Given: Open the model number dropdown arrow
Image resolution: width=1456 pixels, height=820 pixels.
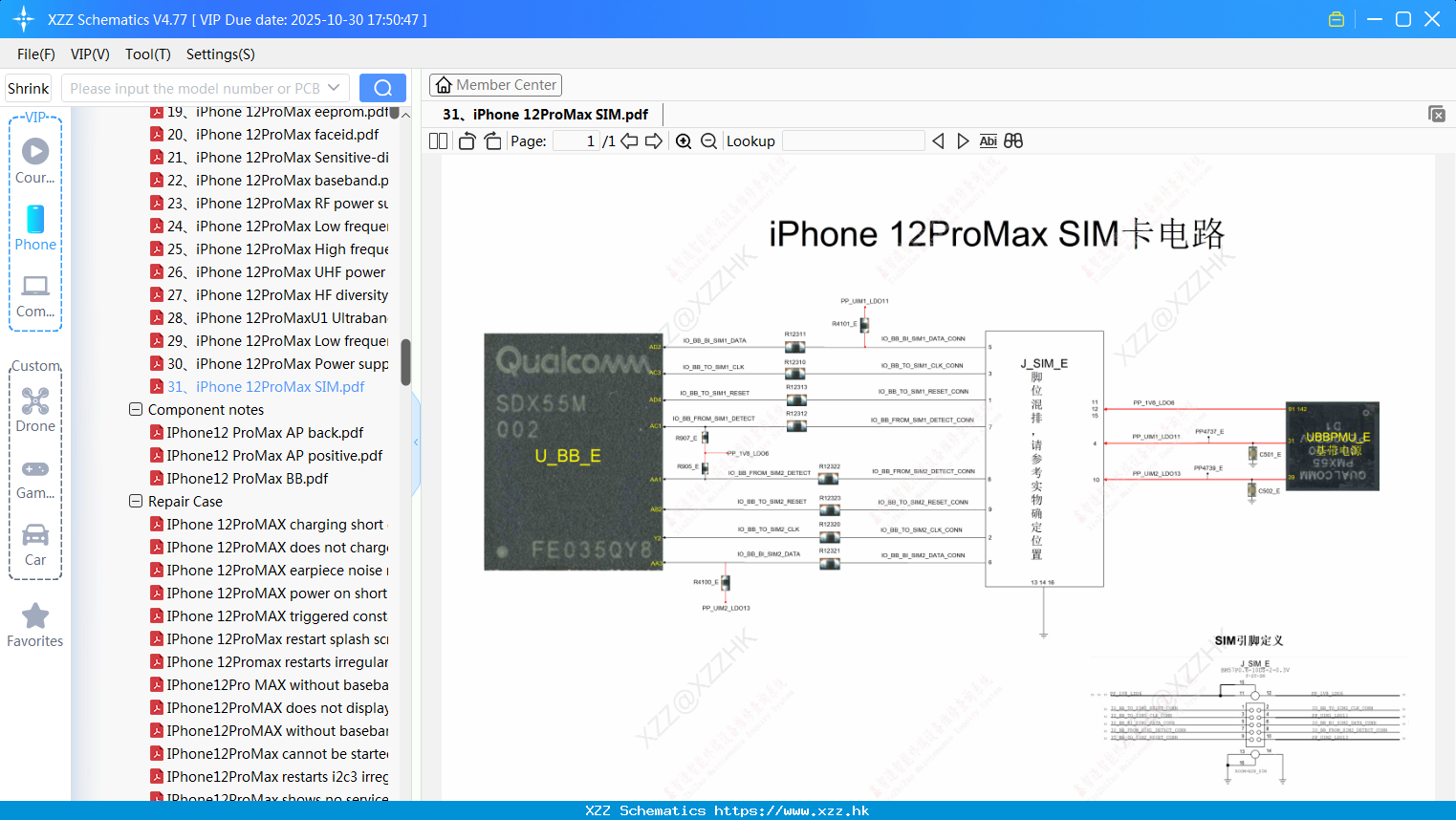Looking at the screenshot, I should click(x=334, y=88).
